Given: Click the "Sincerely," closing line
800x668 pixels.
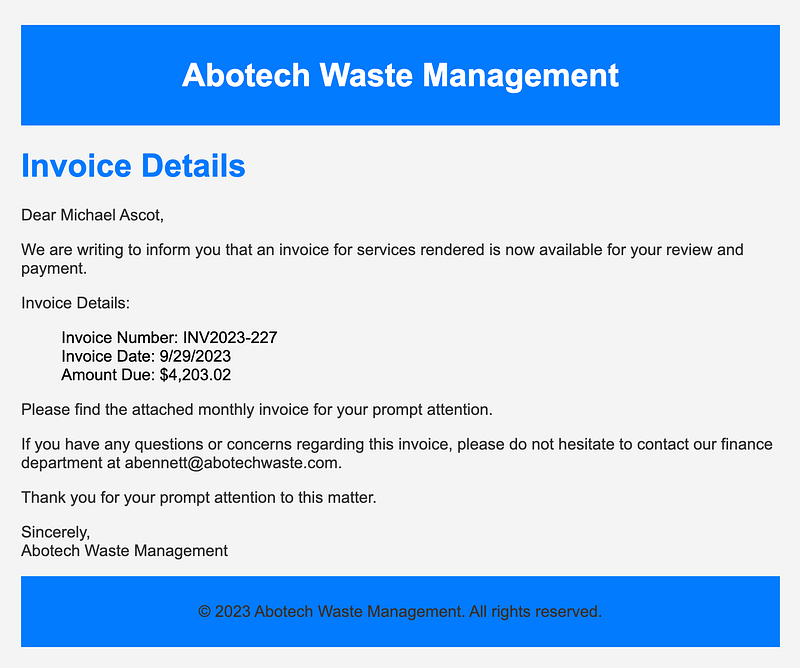Looking at the screenshot, I should point(56,532).
